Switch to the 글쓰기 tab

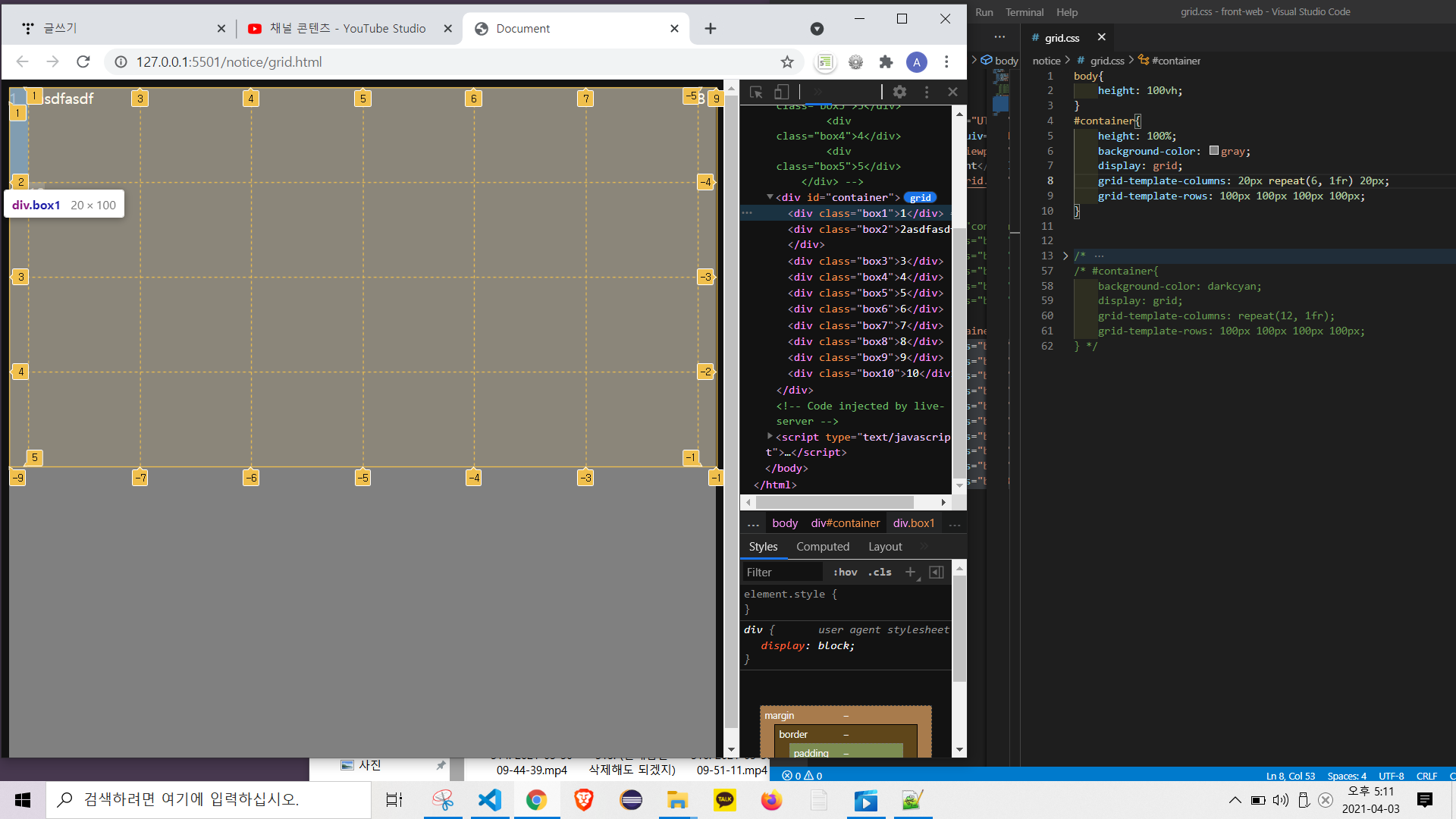pyautogui.click(x=121, y=29)
